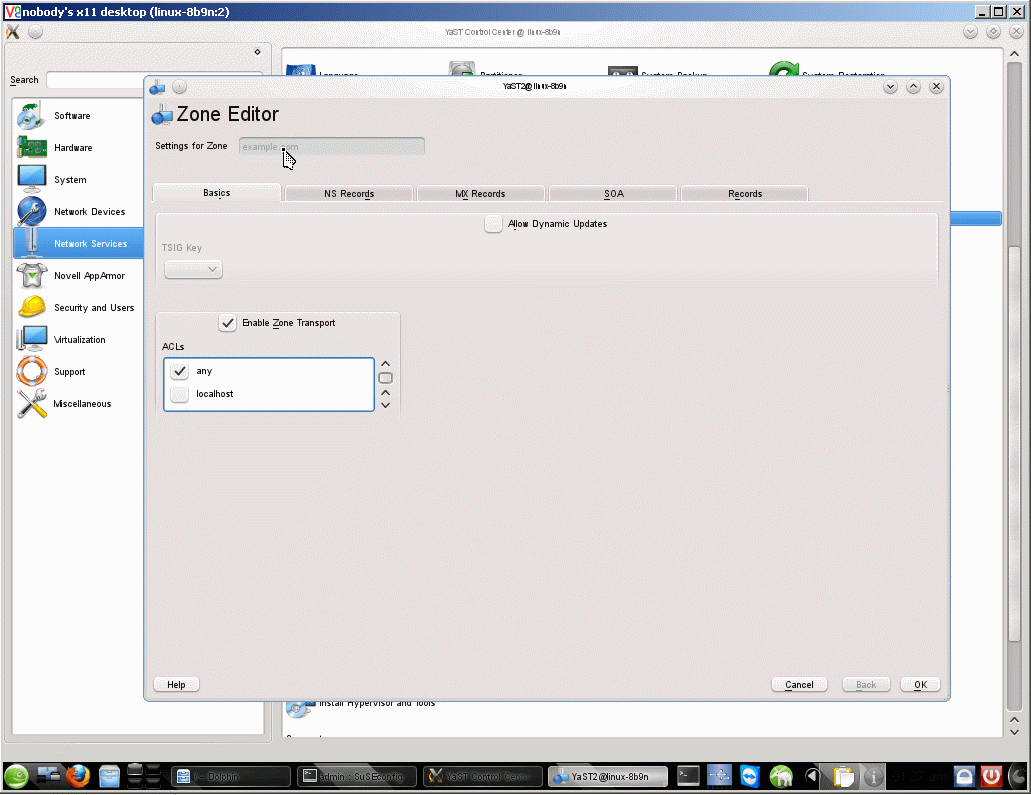Click the ACLs list scrollbar handle
The height and width of the screenshot is (795, 1031).
click(x=386, y=378)
